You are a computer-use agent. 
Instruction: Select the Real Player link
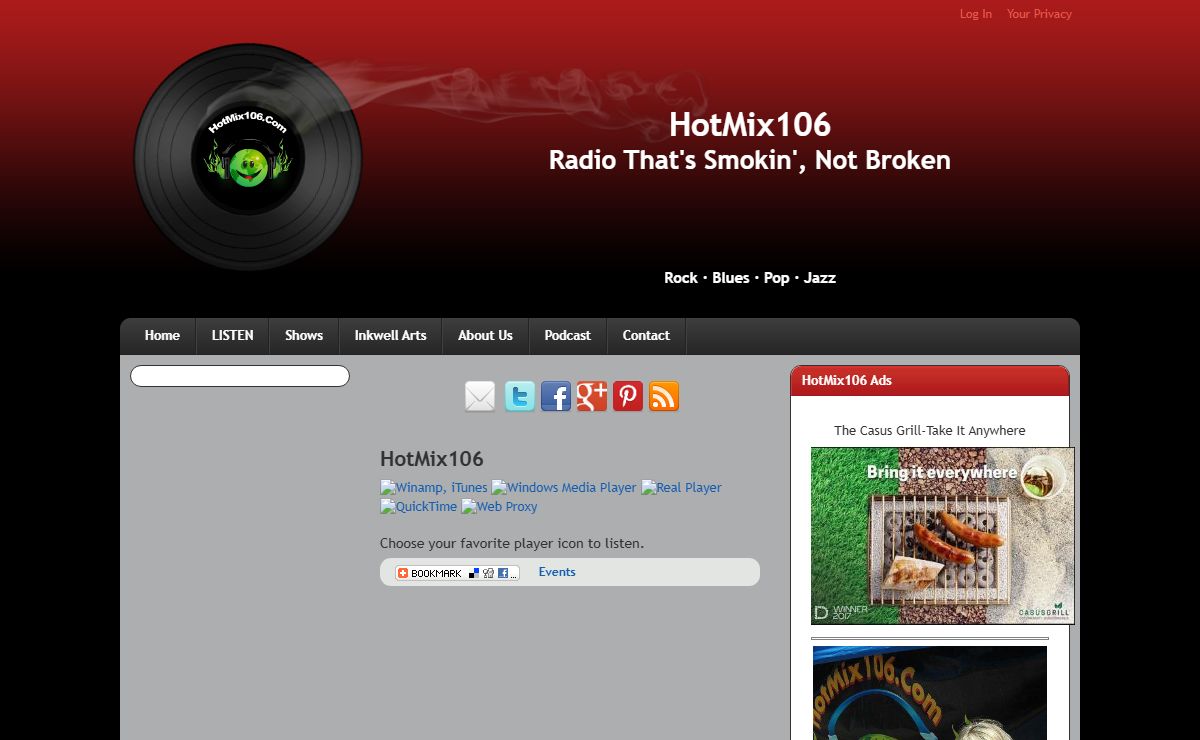point(681,488)
